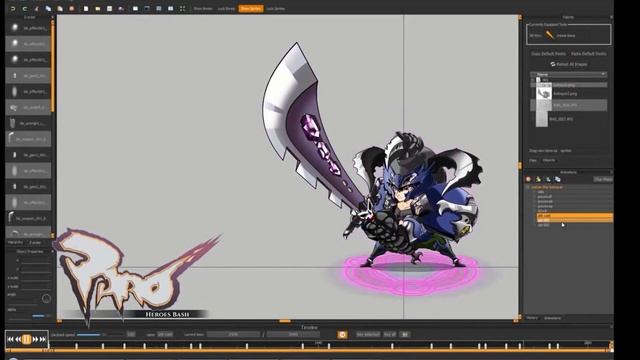The image size is (640, 360).
Task: Click the third icon in the Animations panel toolbar
Action: click(548, 179)
